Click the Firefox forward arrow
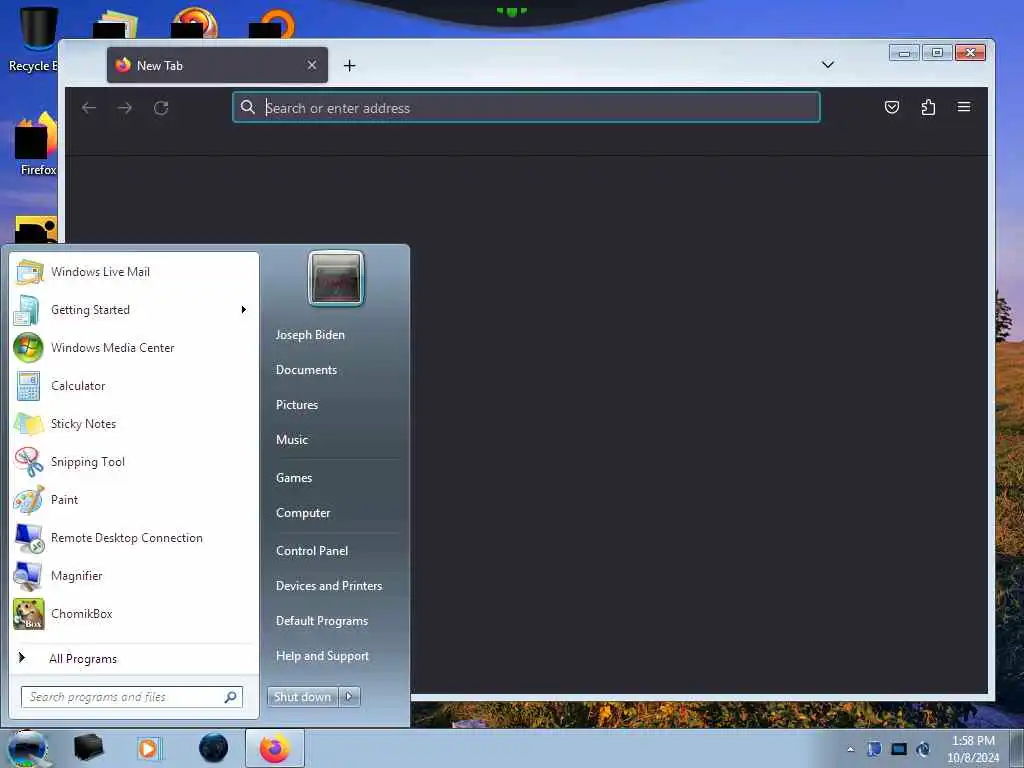The image size is (1024, 768). tap(125, 108)
